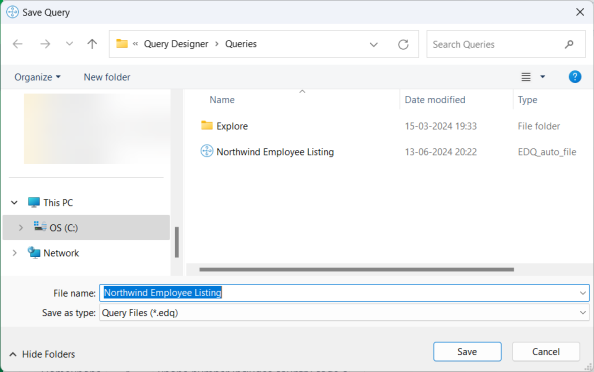Screen dimensions: 594x372
Task: Expand the Network tree node
Action: click(14, 253)
